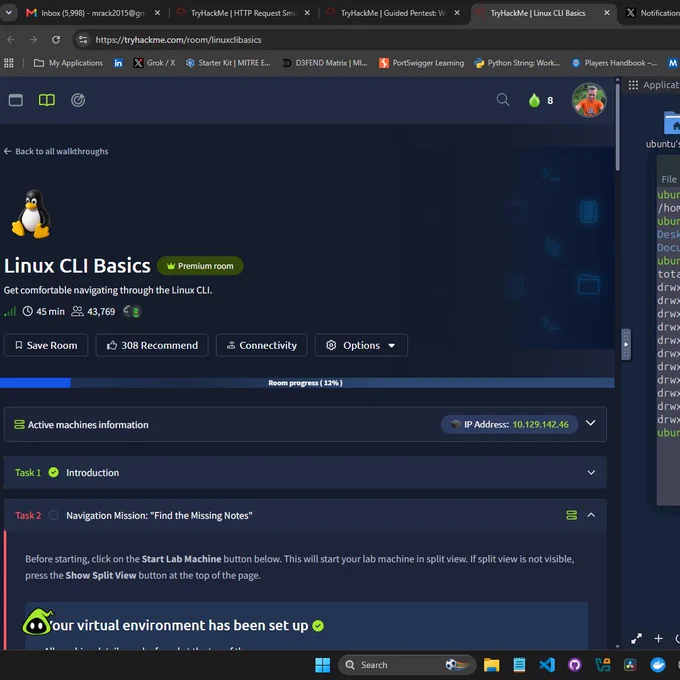Image resolution: width=680 pixels, height=680 pixels.
Task: Open the My Applications bookmark folder
Action: [69, 63]
